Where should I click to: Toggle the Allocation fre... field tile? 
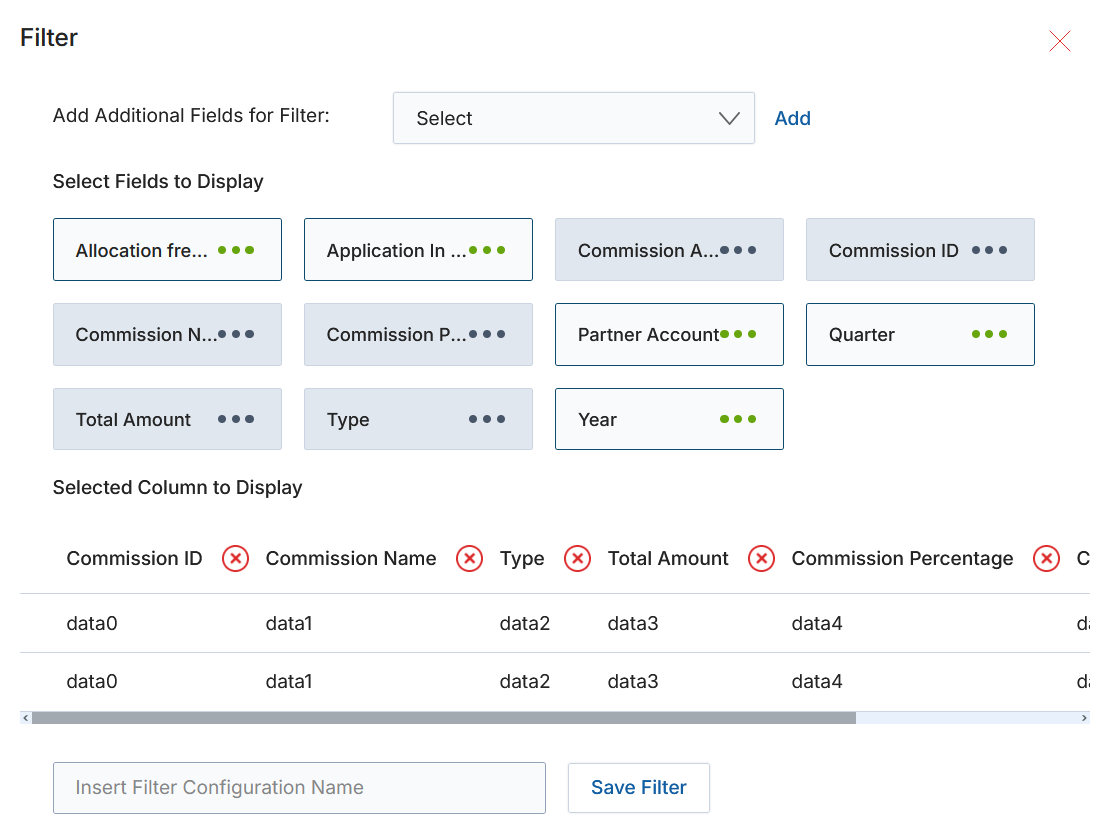pyautogui.click(x=167, y=250)
